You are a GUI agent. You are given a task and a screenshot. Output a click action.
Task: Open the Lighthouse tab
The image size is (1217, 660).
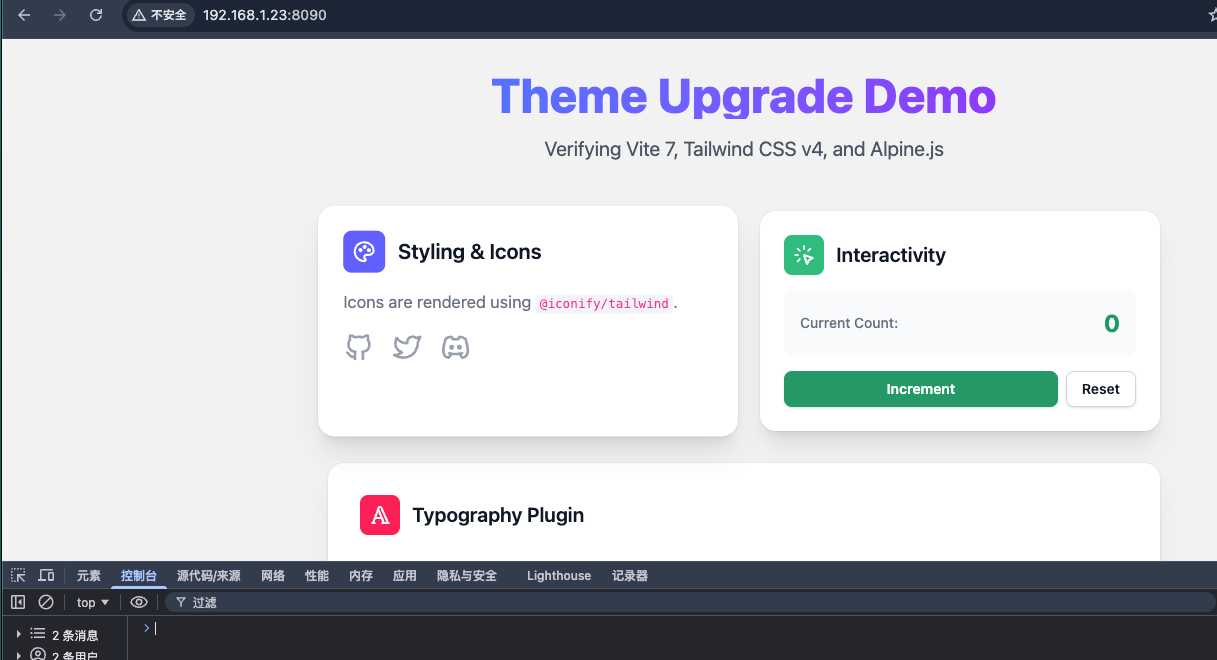558,576
